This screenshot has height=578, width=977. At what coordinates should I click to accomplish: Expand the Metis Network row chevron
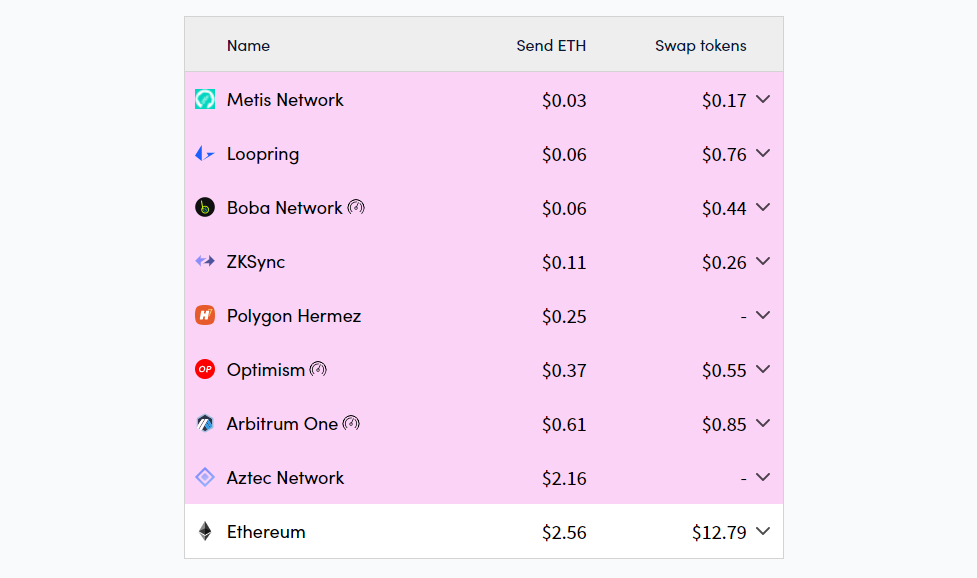[764, 100]
